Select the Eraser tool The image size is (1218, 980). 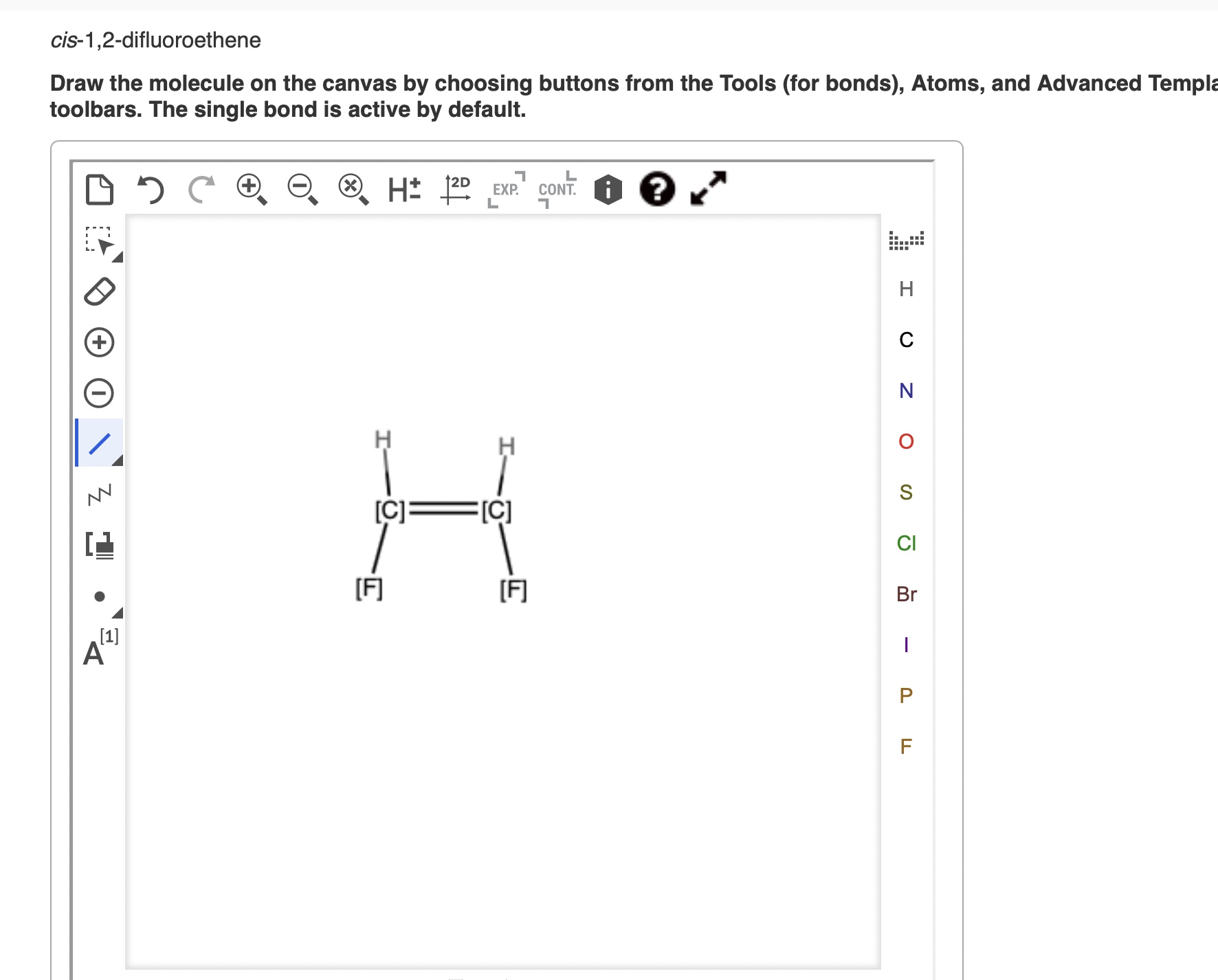(100, 291)
